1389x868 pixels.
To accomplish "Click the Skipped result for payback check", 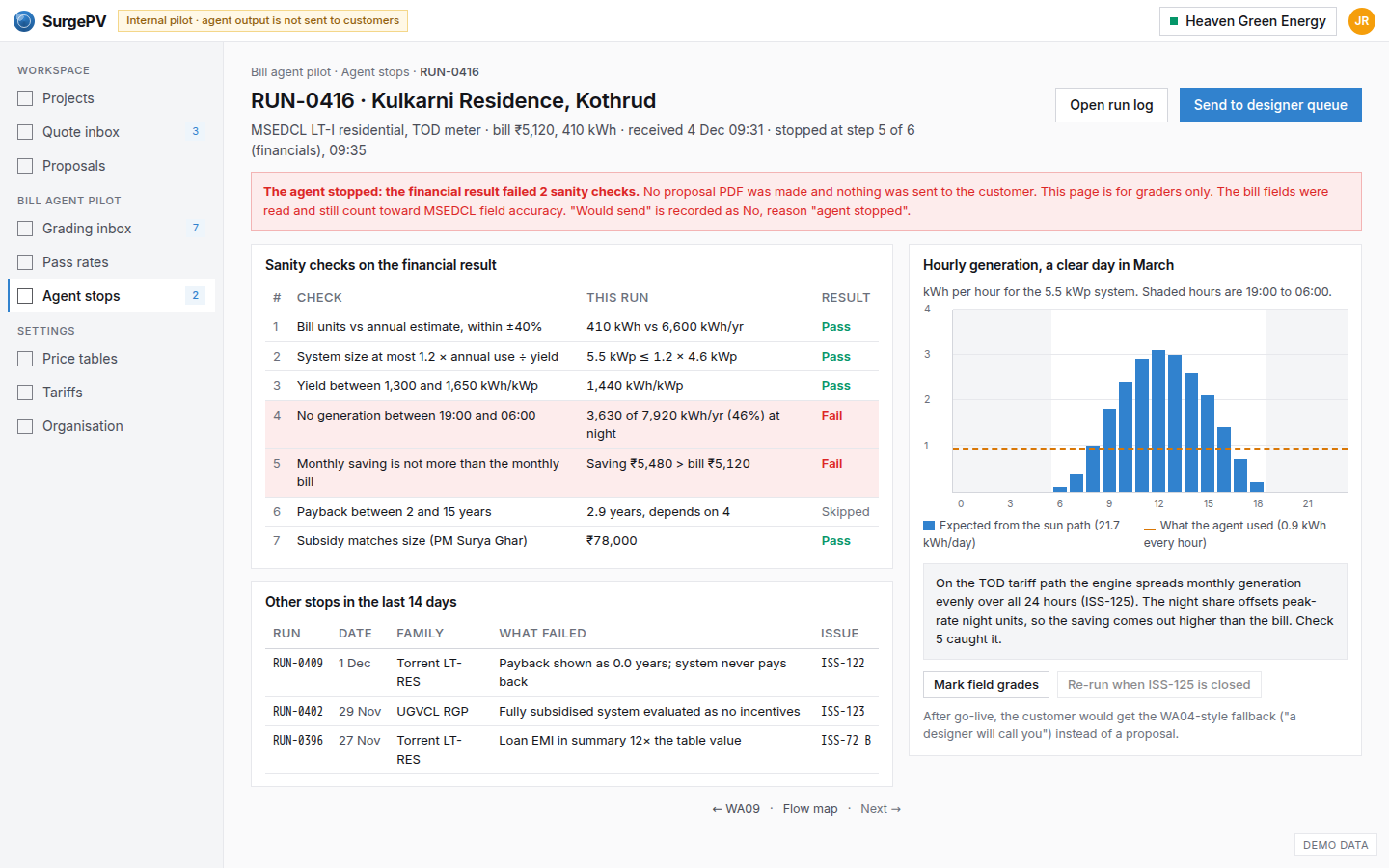I will [x=846, y=512].
